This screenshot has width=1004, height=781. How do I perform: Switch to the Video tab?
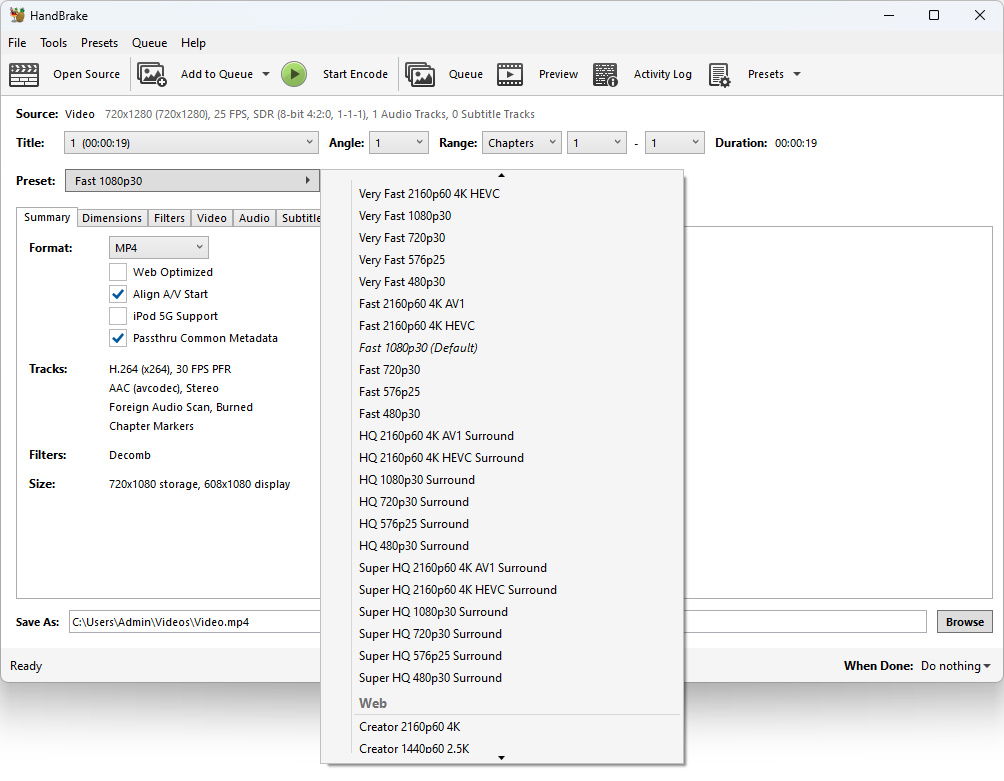(x=212, y=218)
